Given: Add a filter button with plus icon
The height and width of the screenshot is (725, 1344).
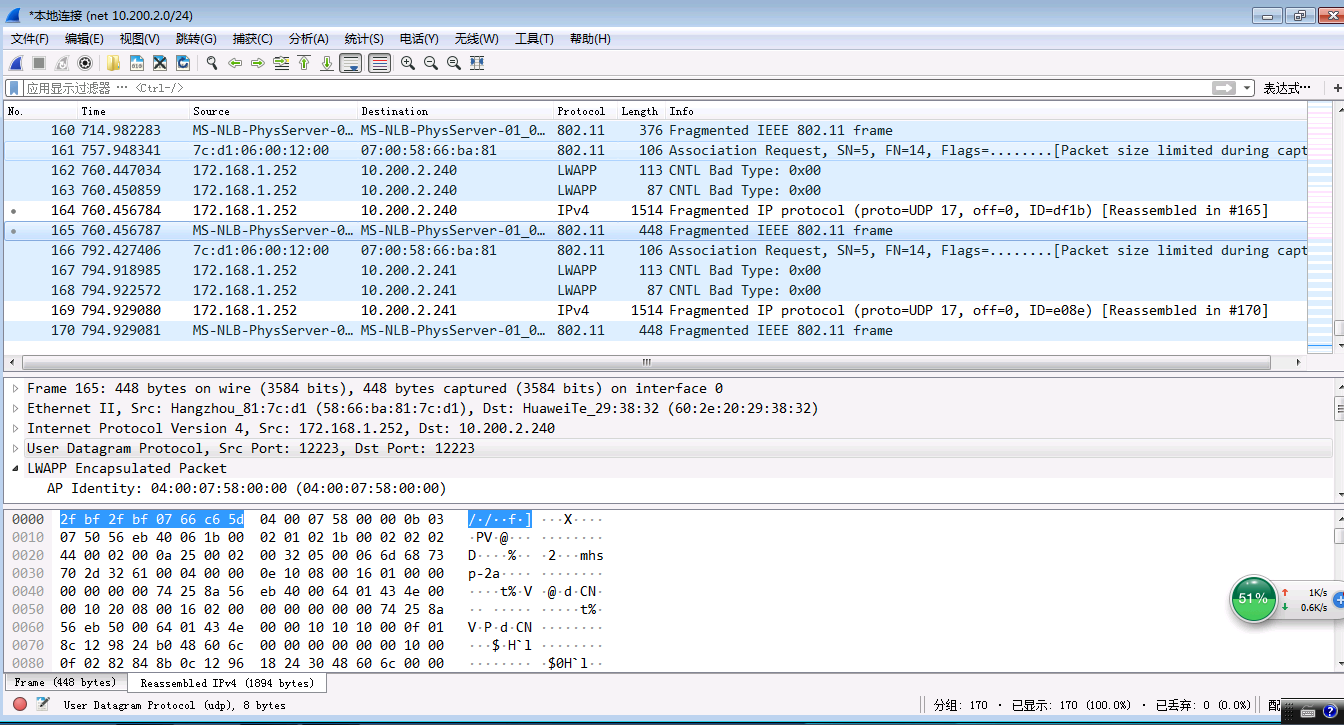Looking at the screenshot, I should [1337, 88].
